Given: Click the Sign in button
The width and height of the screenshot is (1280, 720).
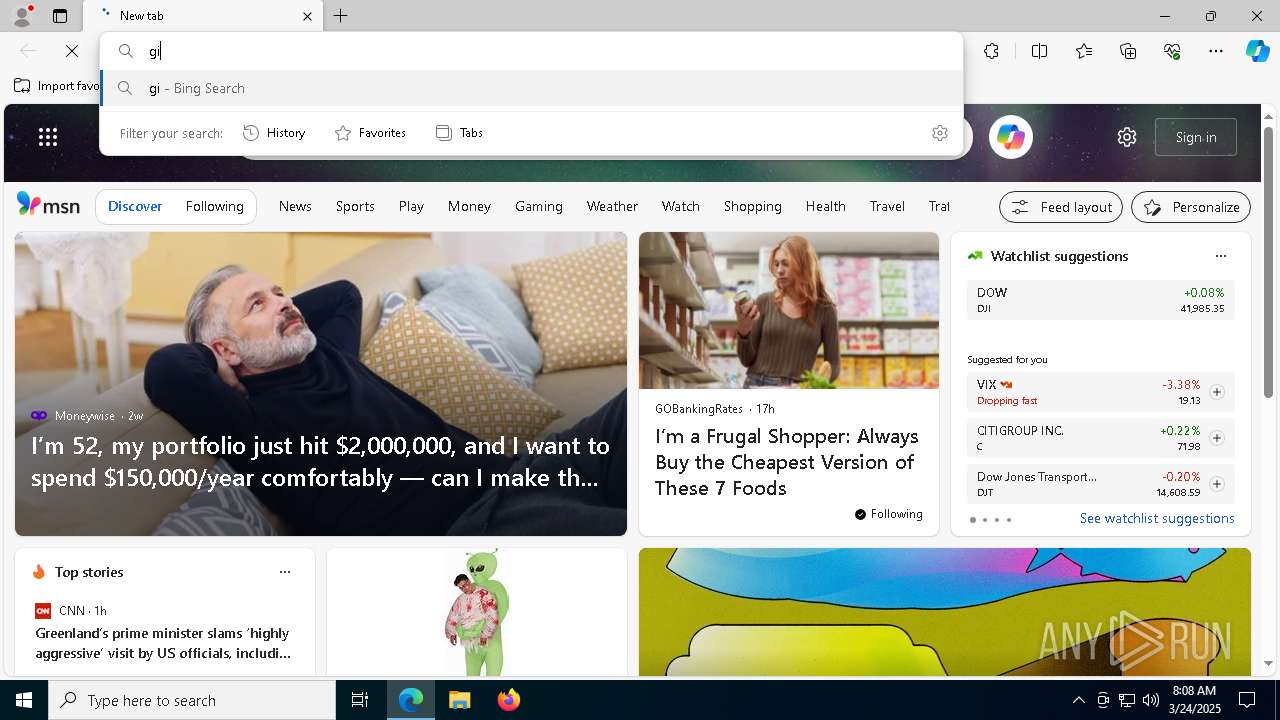Looking at the screenshot, I should point(1196,137).
